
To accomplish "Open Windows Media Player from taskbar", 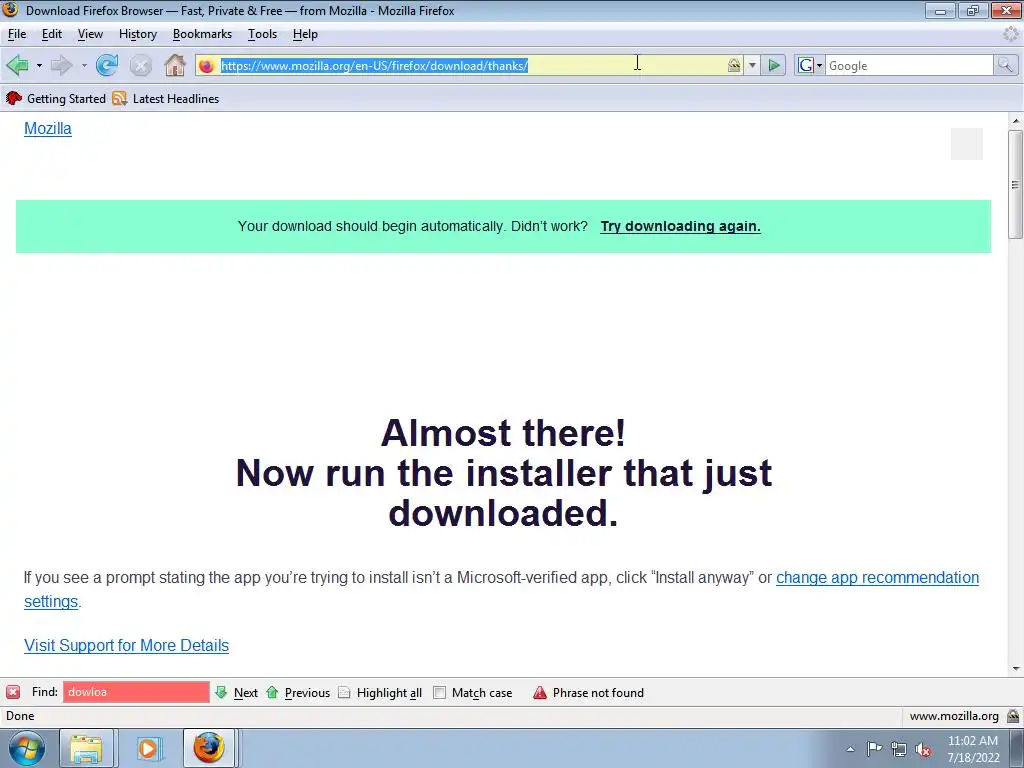I will coord(148,748).
